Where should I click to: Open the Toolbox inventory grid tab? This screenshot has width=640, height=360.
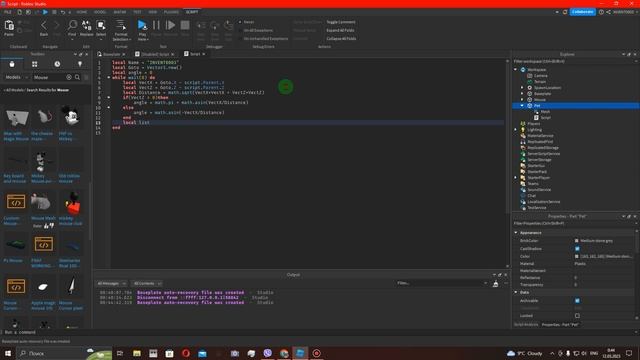pos(35,64)
